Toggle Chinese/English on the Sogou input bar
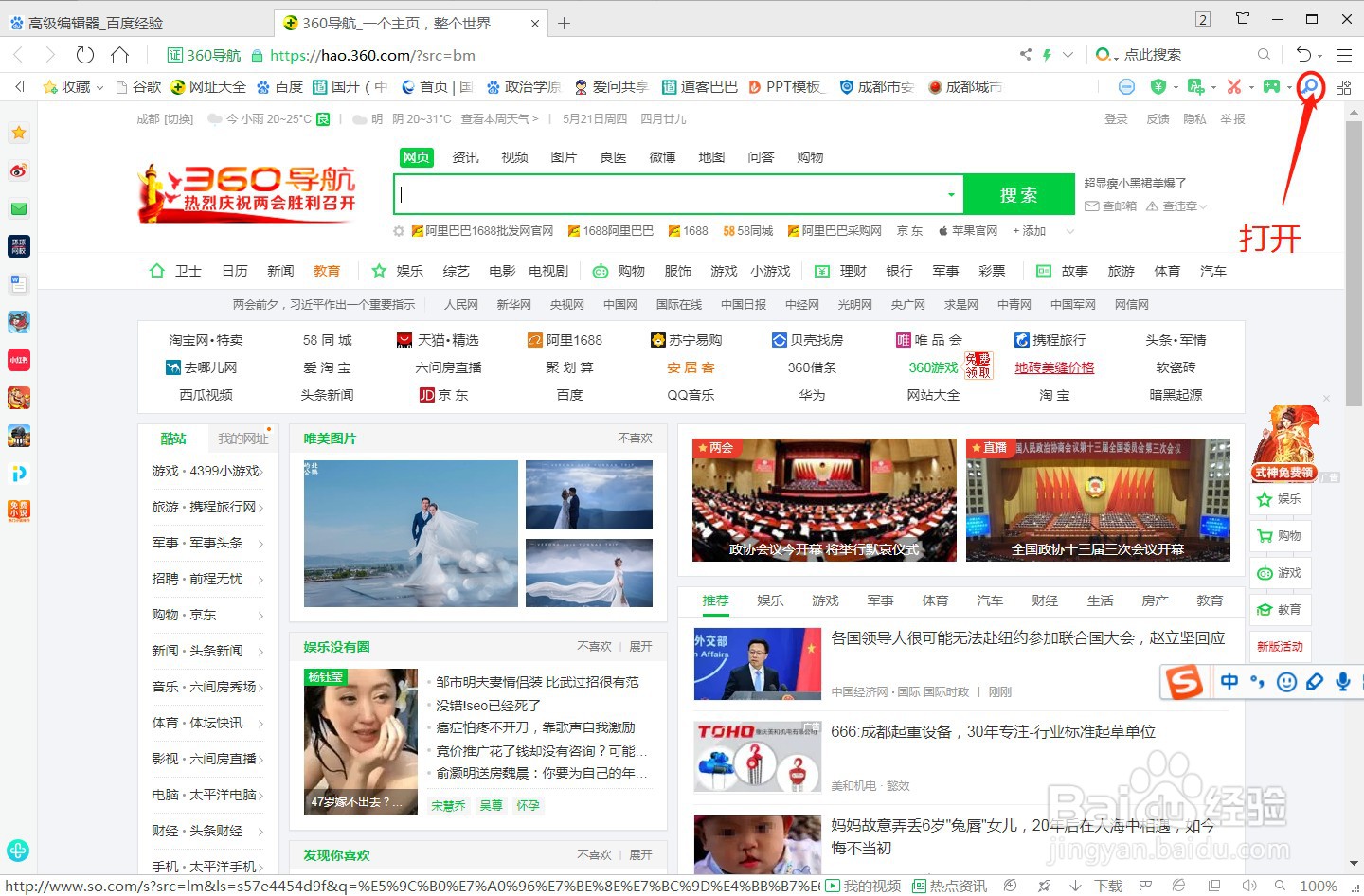1364x896 pixels. [x=1229, y=681]
